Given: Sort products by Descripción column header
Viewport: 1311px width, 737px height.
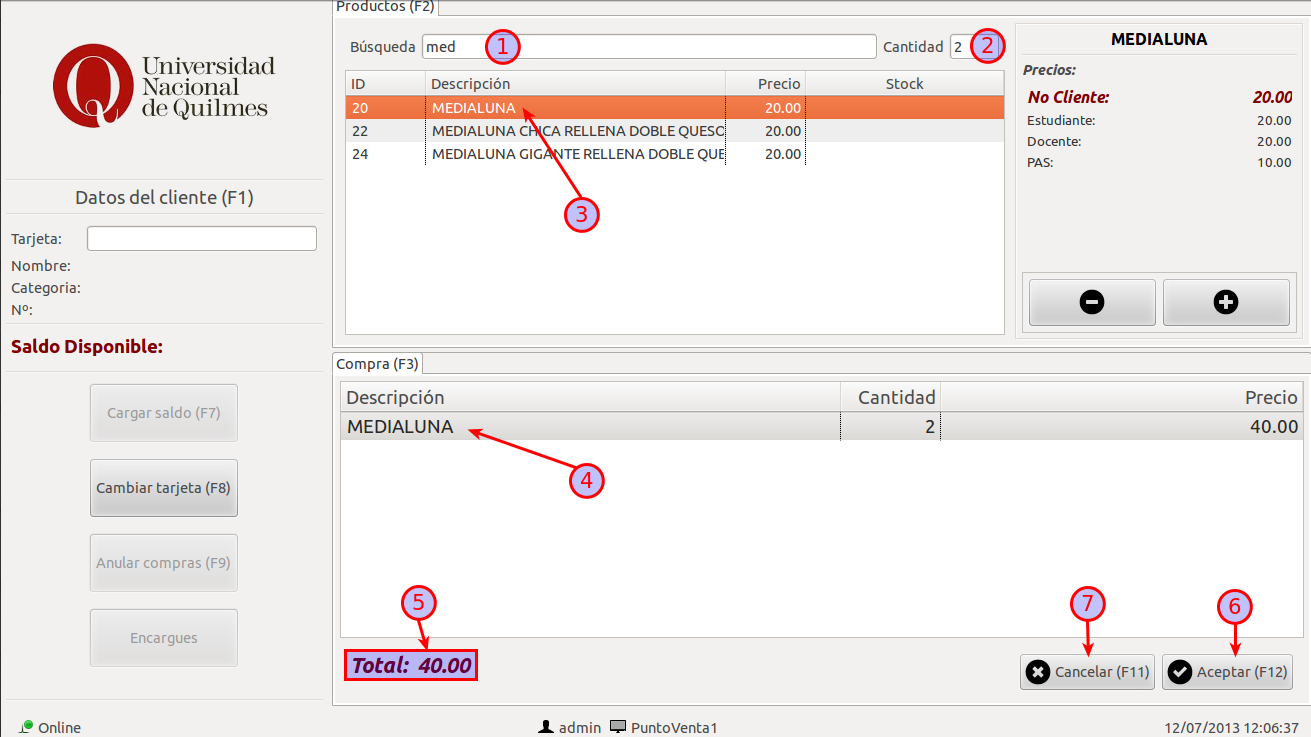Looking at the screenshot, I should (575, 84).
